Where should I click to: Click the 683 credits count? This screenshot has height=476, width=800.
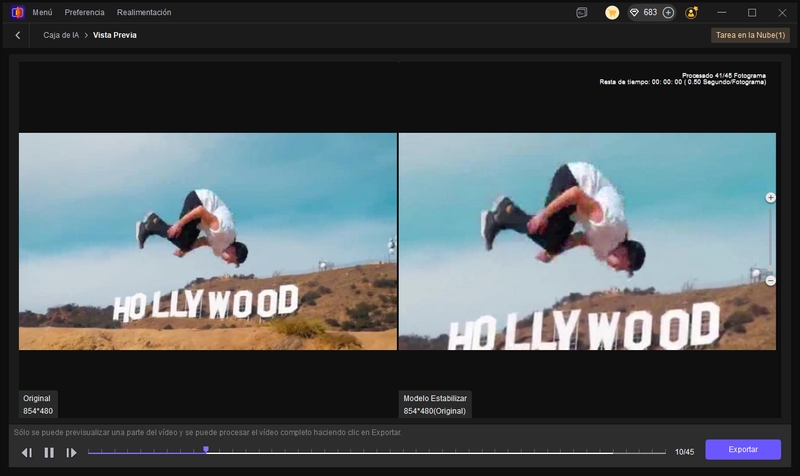[650, 13]
